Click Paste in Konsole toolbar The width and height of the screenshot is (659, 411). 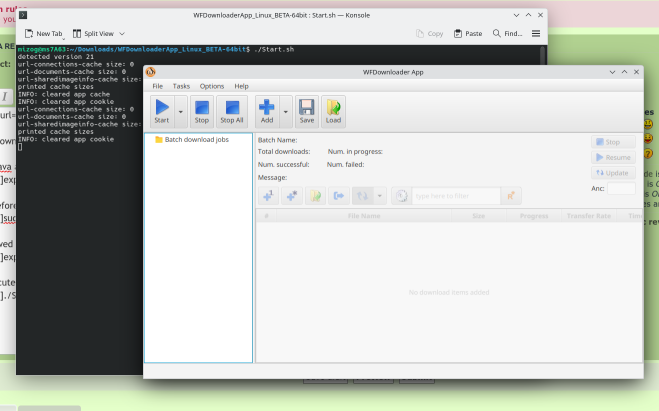point(468,34)
